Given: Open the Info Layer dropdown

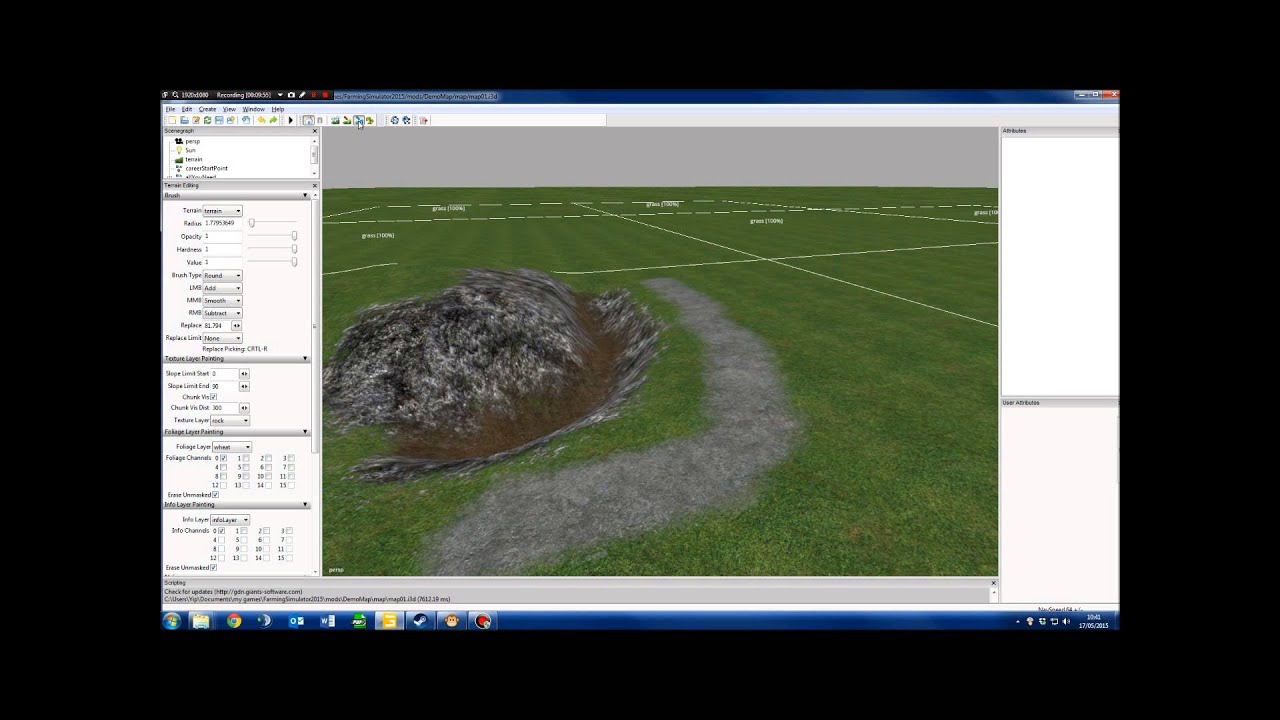Looking at the screenshot, I should [230, 520].
